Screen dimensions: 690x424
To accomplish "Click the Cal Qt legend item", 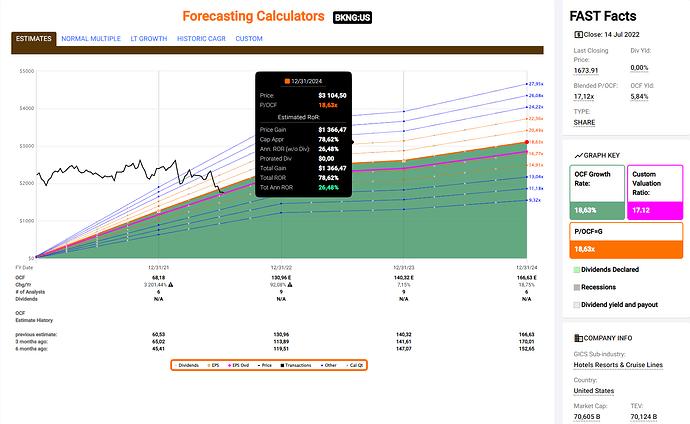I will click(349, 365).
